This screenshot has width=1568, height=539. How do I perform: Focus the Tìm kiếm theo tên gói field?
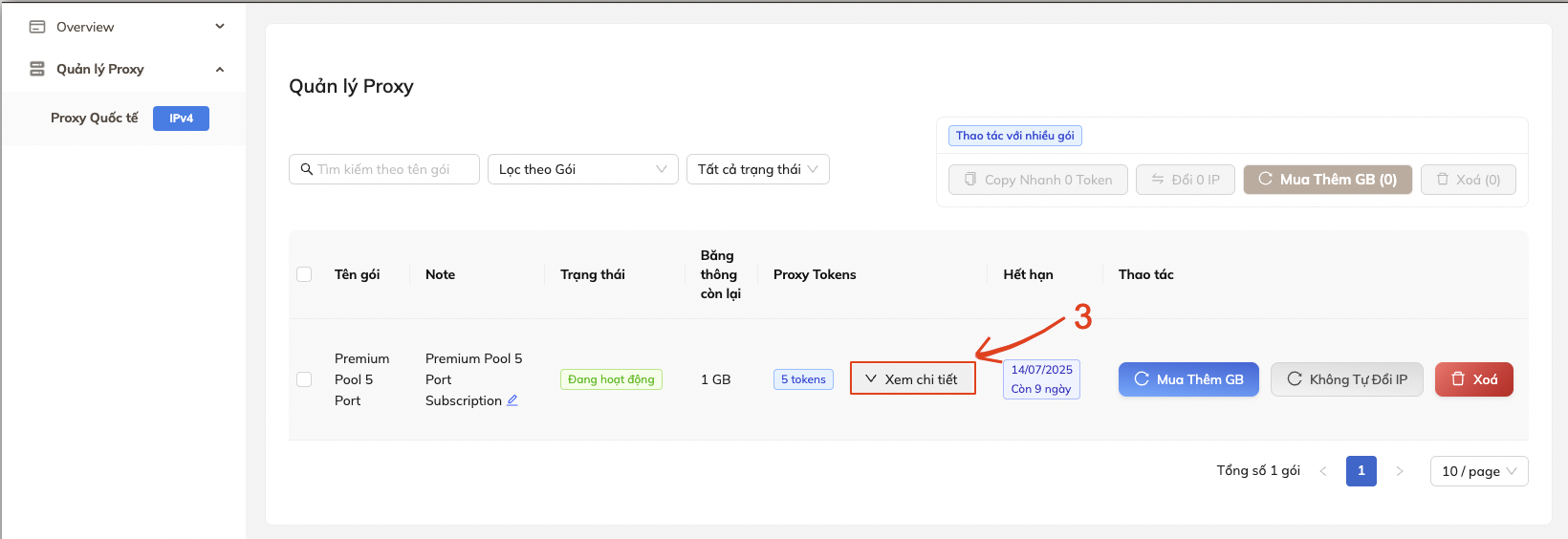click(x=394, y=169)
